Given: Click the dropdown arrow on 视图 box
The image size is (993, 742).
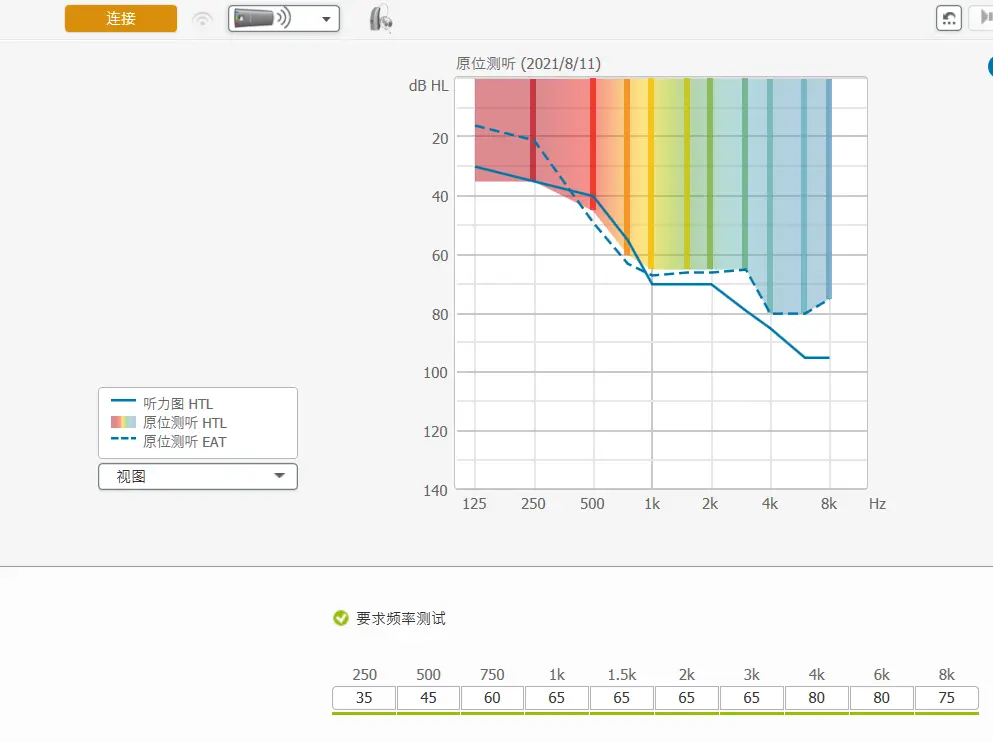Looking at the screenshot, I should point(279,477).
